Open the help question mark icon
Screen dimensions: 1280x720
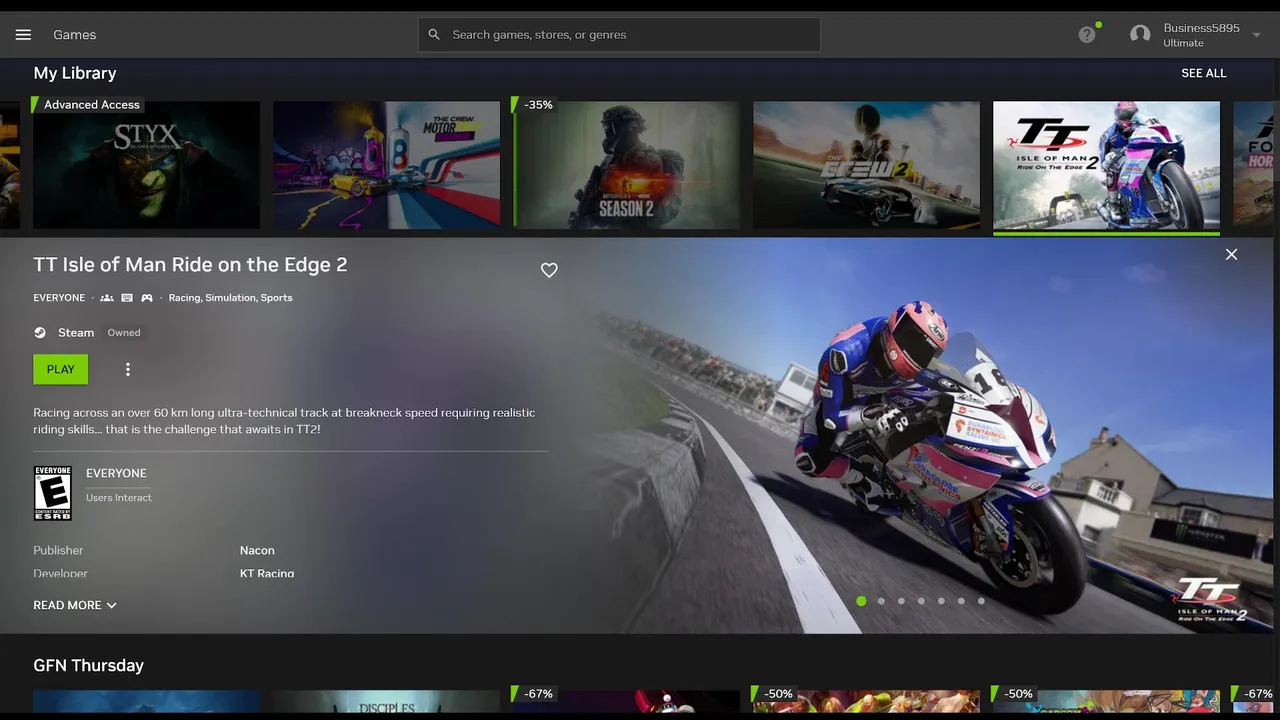1087,35
